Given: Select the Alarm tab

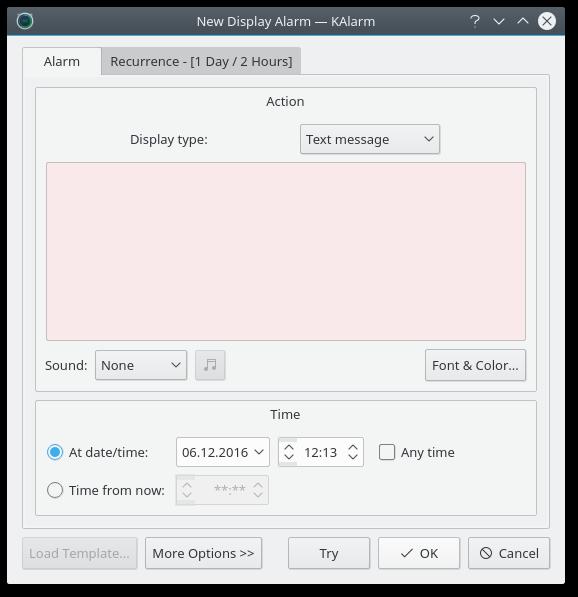Looking at the screenshot, I should 62,61.
